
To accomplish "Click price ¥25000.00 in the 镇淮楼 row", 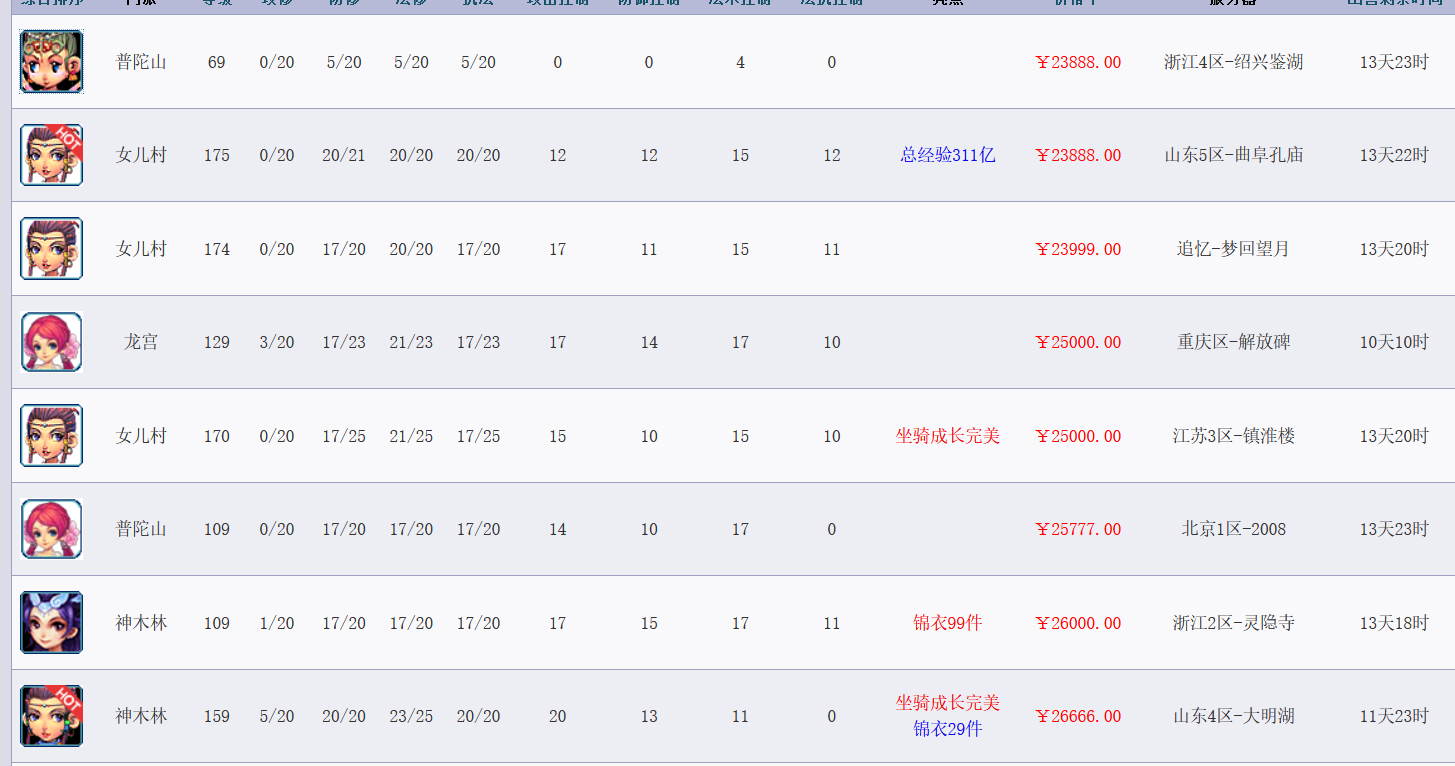I will (x=1078, y=436).
